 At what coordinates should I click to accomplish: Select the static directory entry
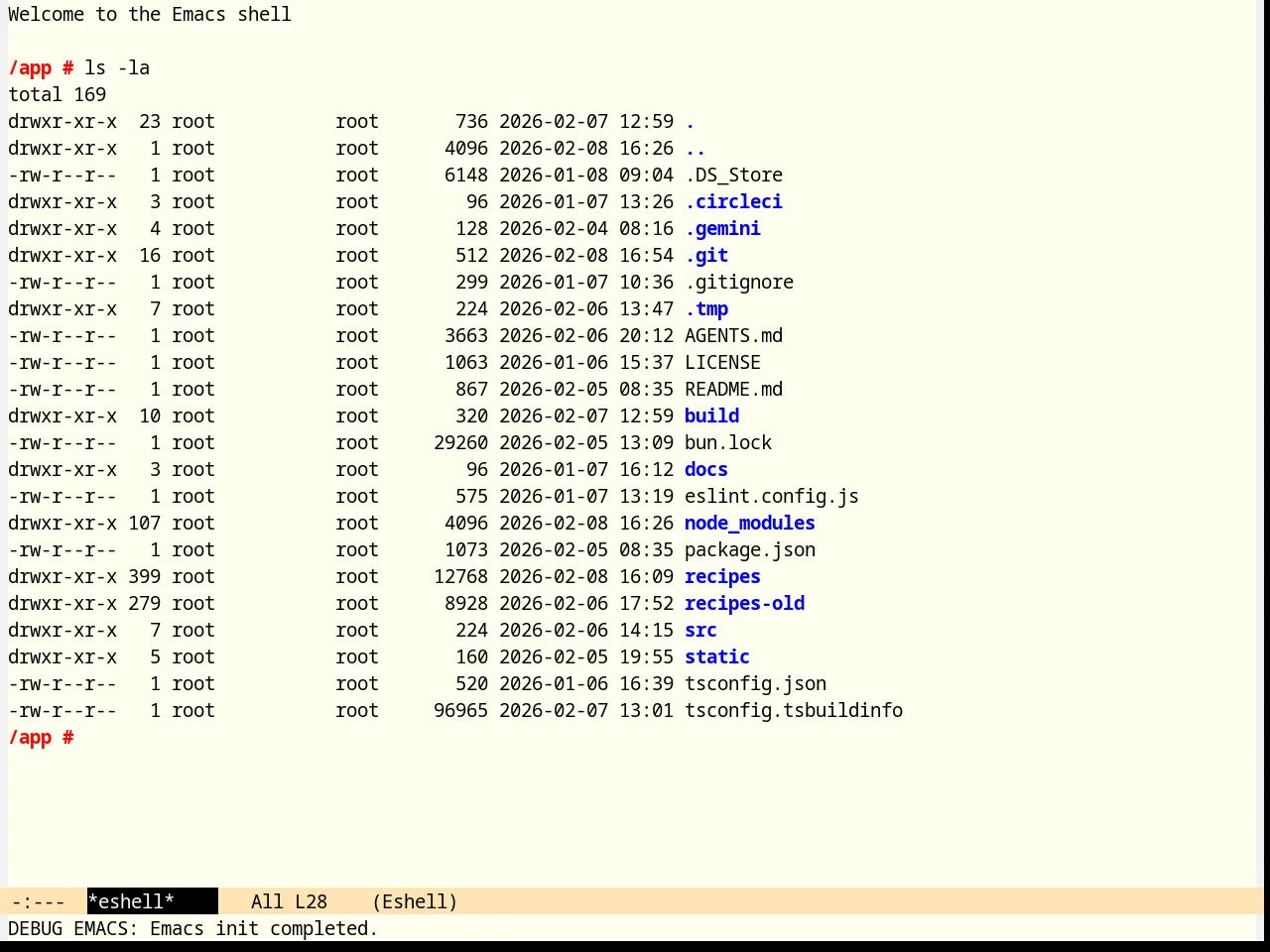pyautogui.click(x=717, y=657)
